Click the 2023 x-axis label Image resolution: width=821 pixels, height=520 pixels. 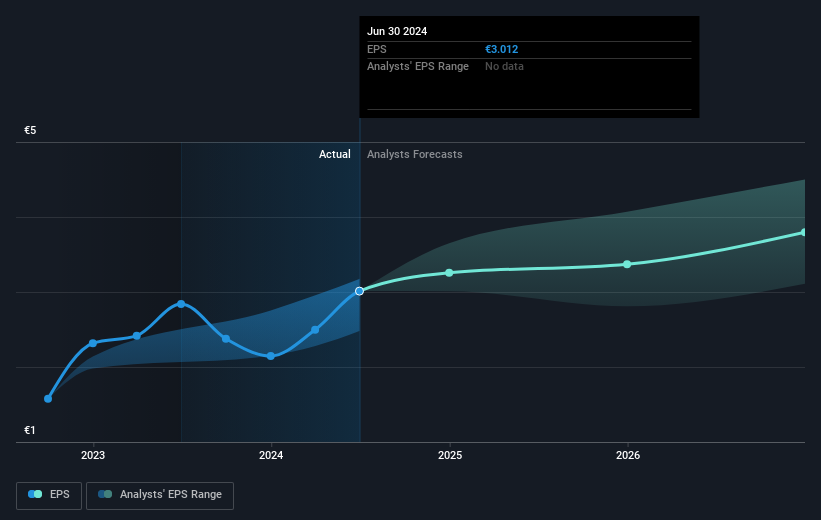pos(93,455)
